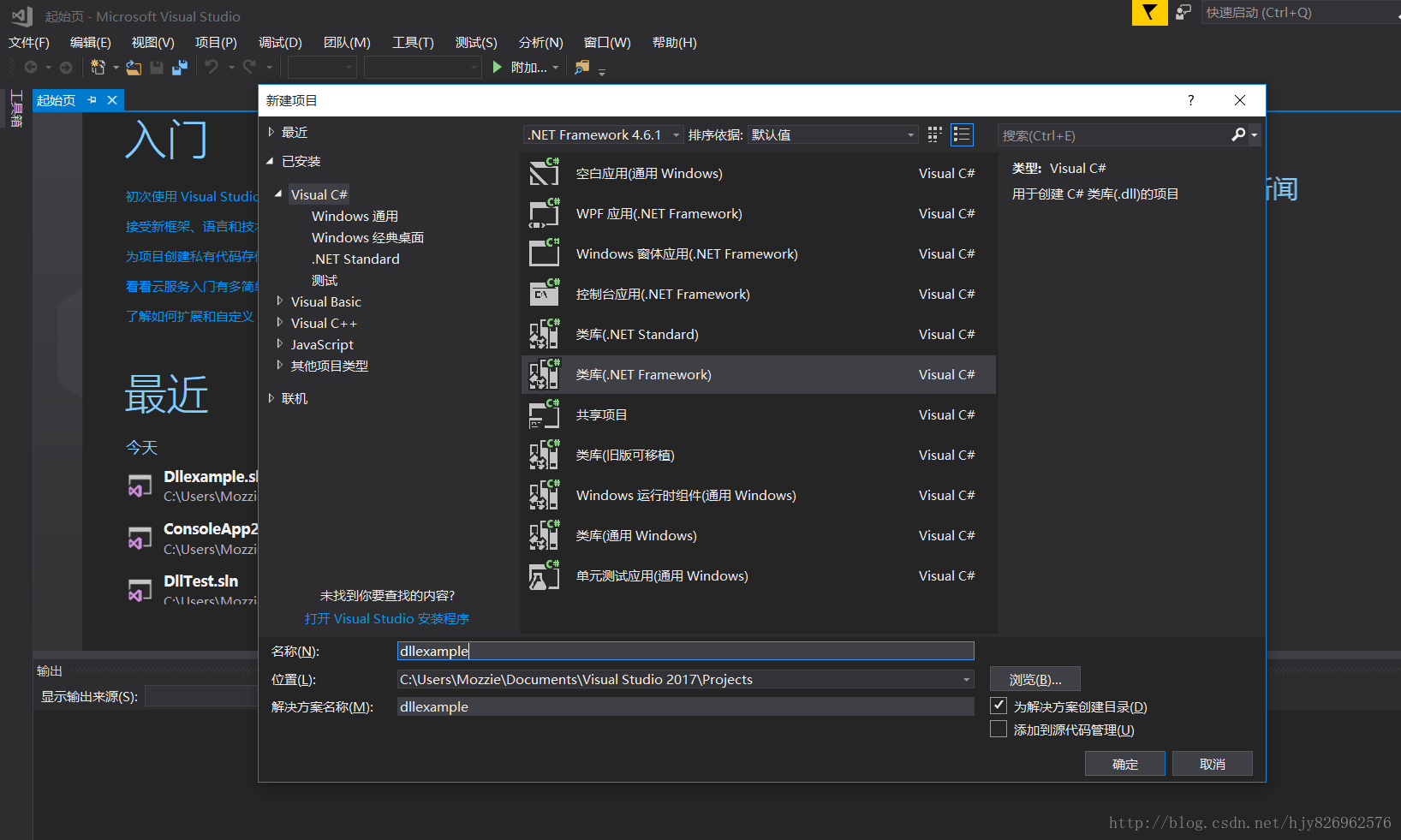Select Class Library (.NET Standard) template icon
Viewport: 1401px width, 840px height.
pos(544,333)
